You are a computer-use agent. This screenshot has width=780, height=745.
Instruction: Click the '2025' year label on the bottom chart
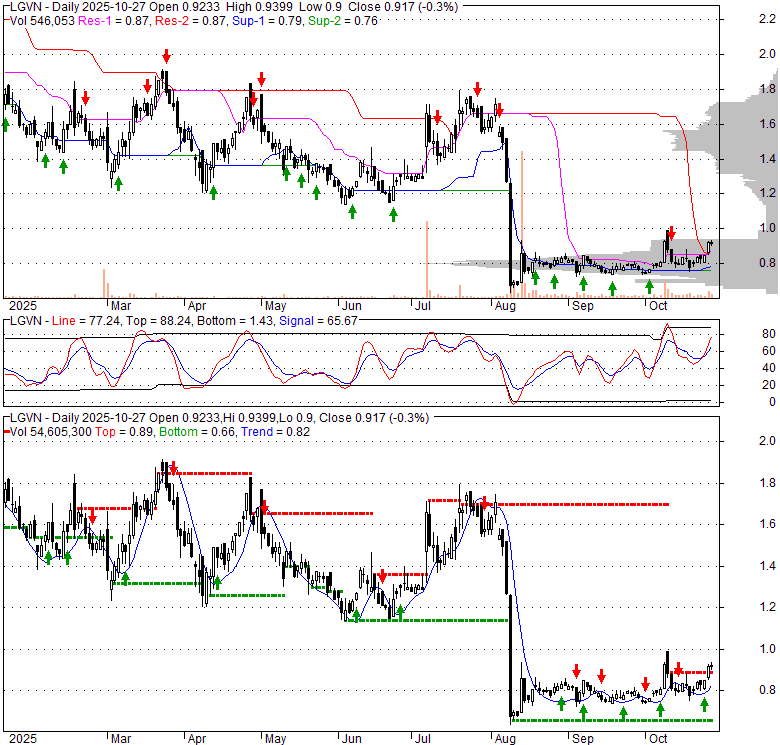pos(23,739)
